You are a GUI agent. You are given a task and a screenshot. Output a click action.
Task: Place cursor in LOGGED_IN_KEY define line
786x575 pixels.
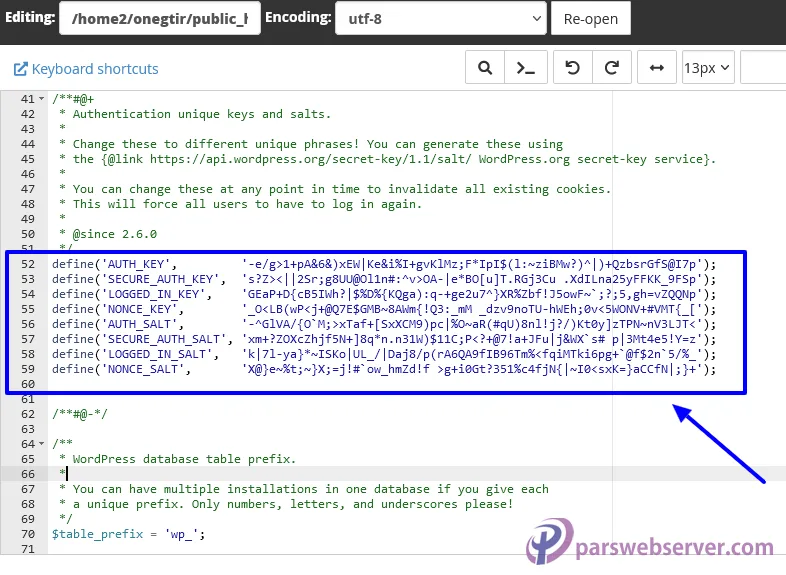coord(384,294)
